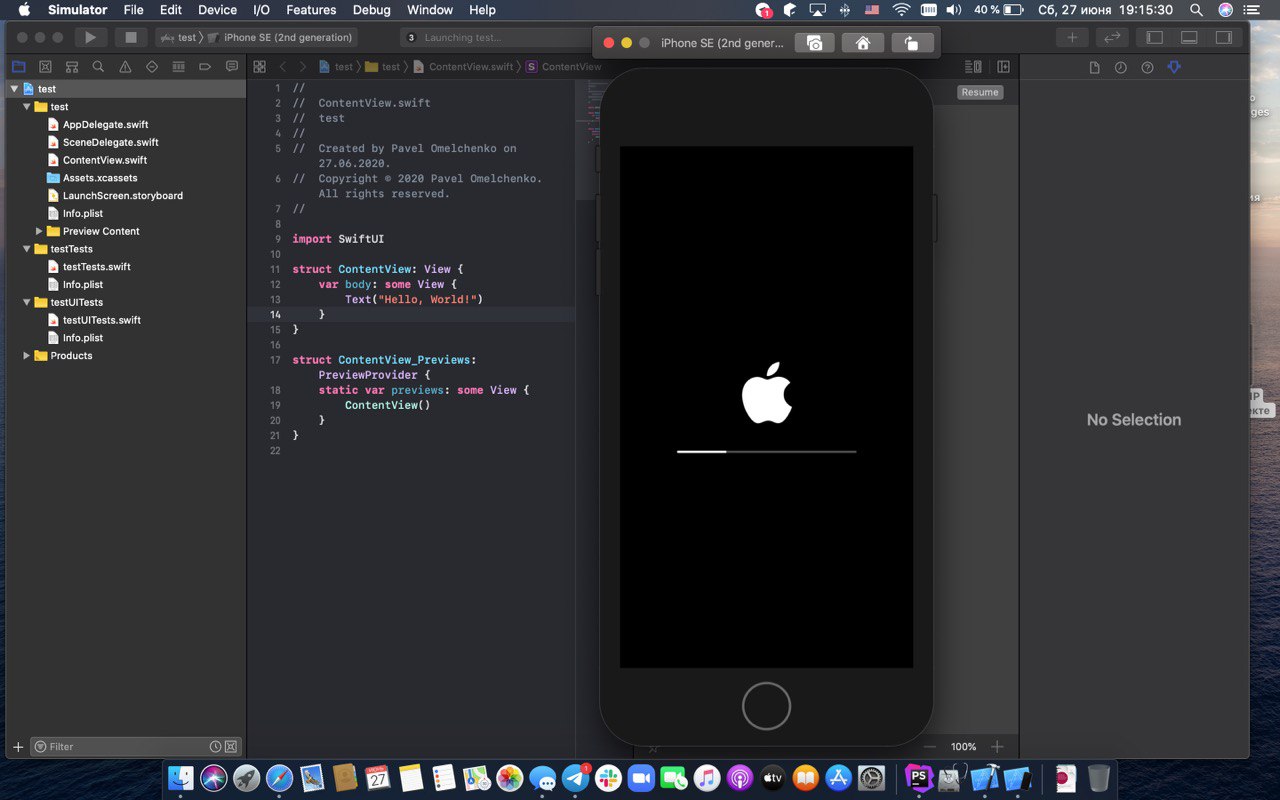Resume the SwiftUI preview
1280x800 pixels.
click(980, 92)
